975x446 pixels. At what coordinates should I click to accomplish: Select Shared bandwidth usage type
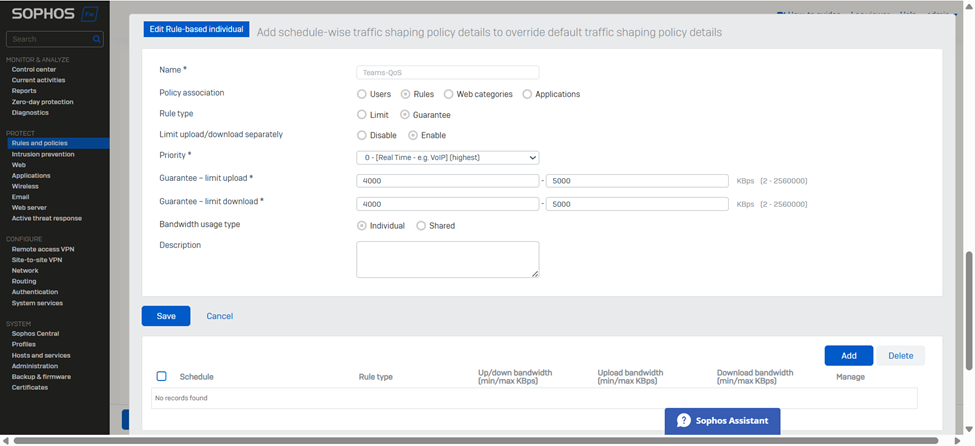(421, 226)
